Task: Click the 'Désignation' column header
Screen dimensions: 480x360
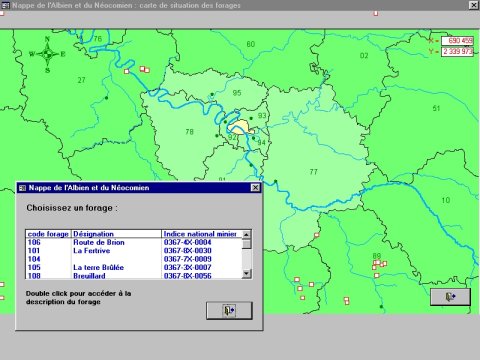Action: [x=116, y=234]
